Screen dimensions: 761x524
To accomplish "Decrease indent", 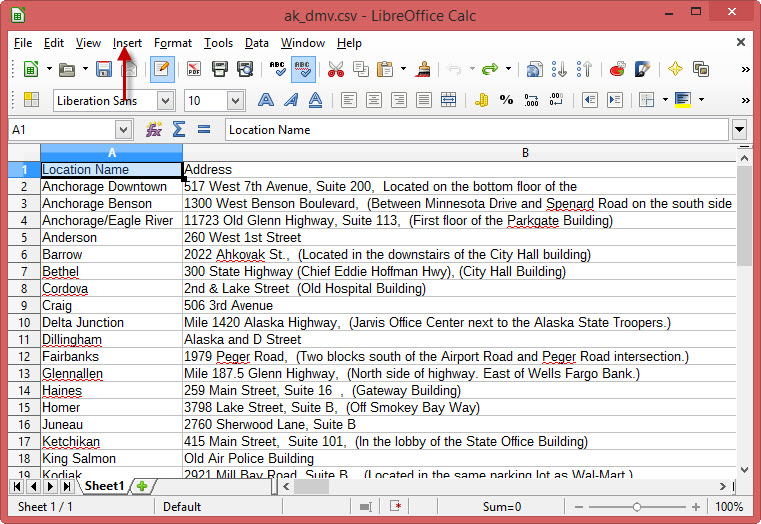I will [x=590, y=100].
